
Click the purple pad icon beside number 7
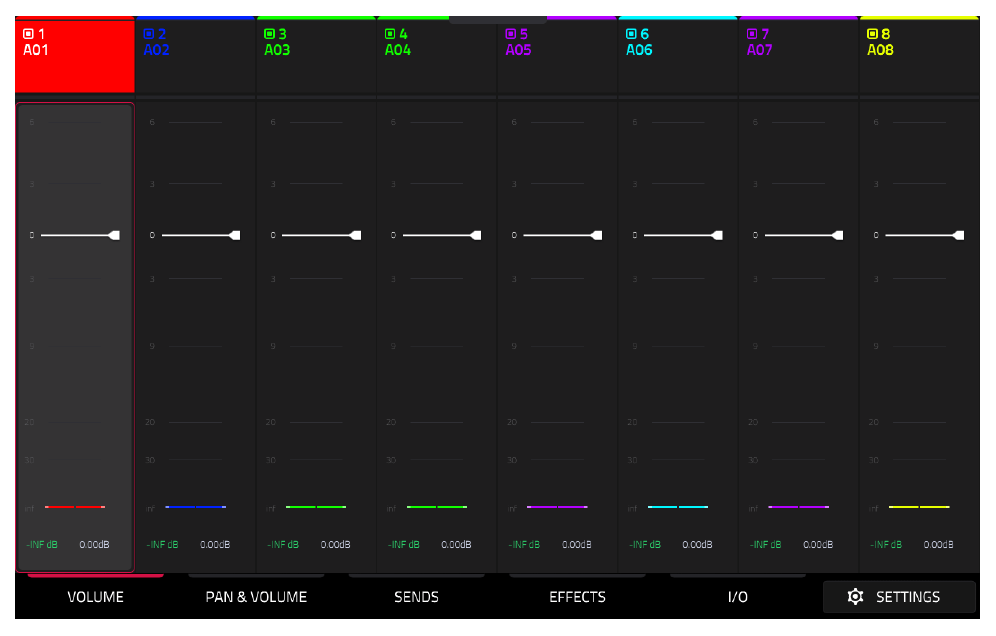pyautogui.click(x=752, y=34)
